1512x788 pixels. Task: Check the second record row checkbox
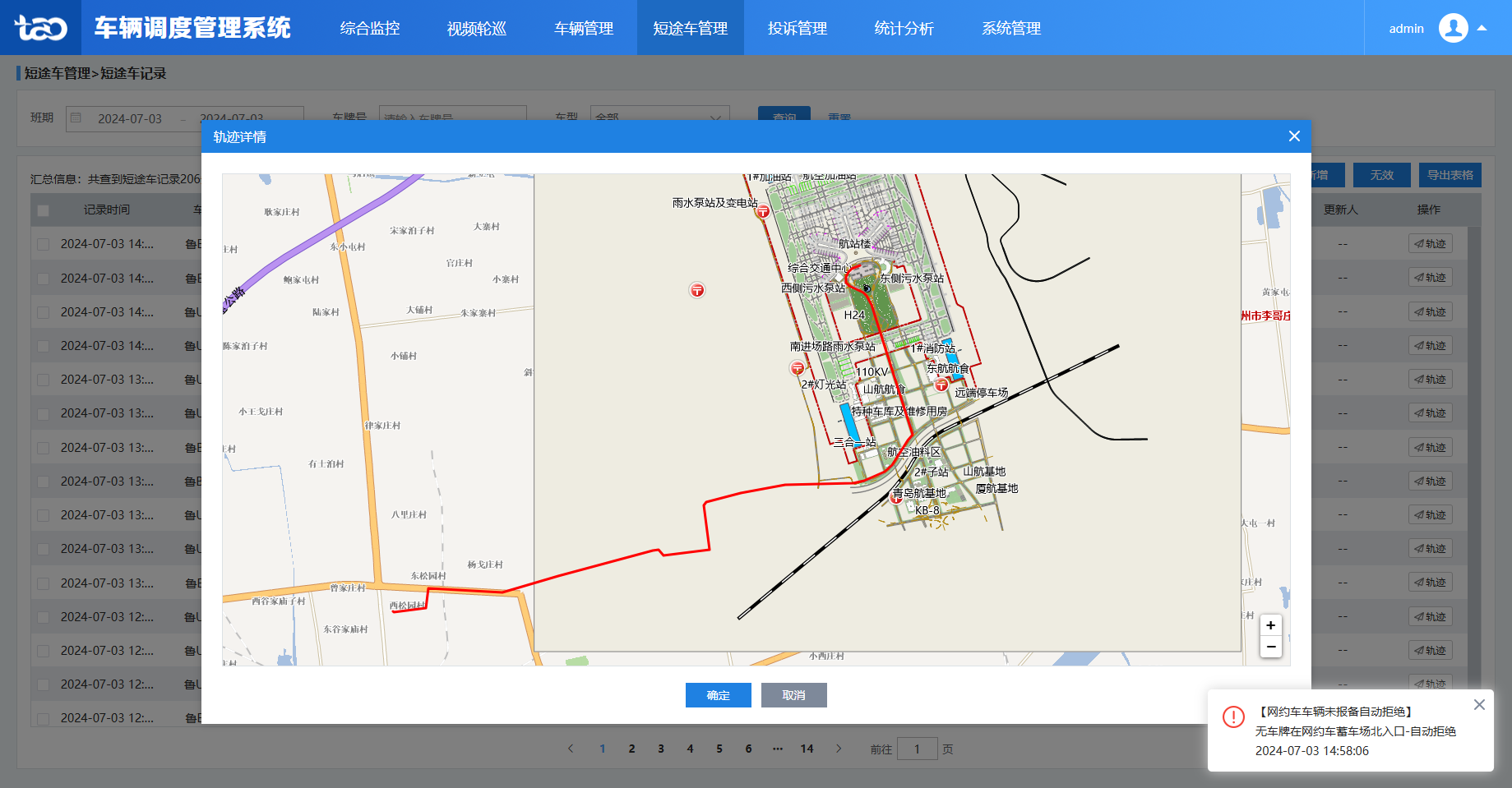pos(44,279)
